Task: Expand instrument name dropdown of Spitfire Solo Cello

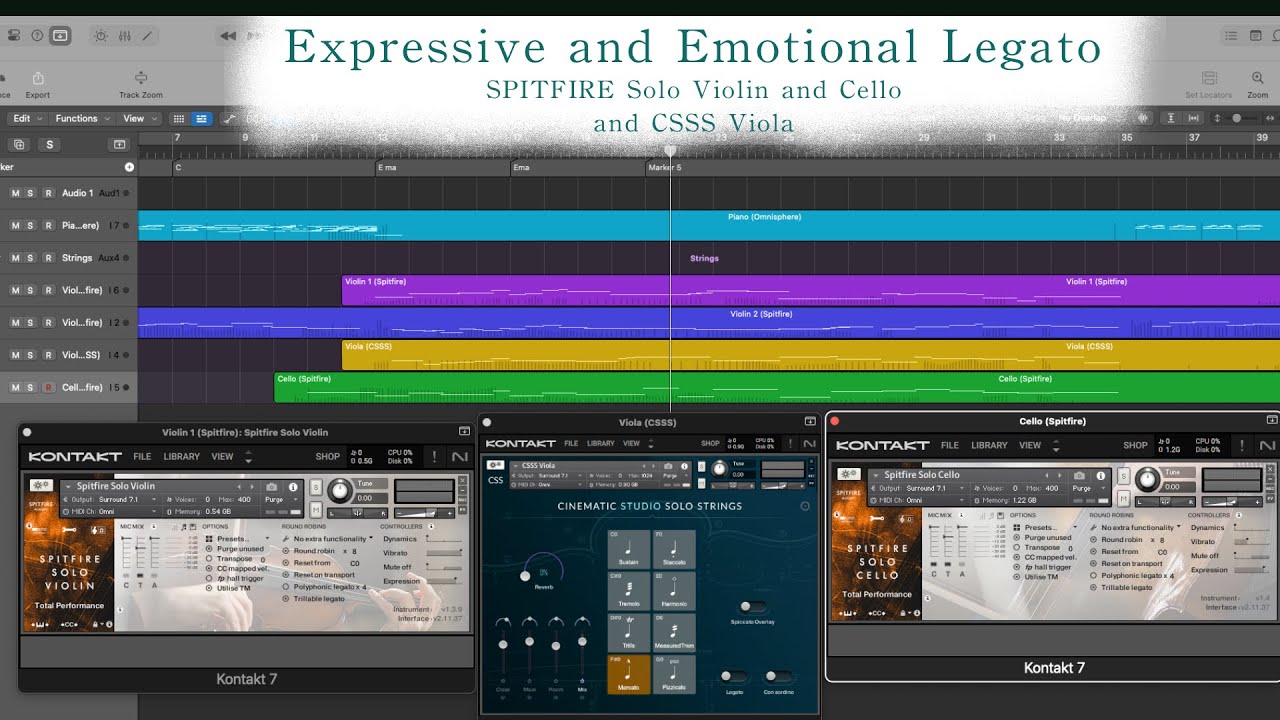Action: [x=874, y=475]
